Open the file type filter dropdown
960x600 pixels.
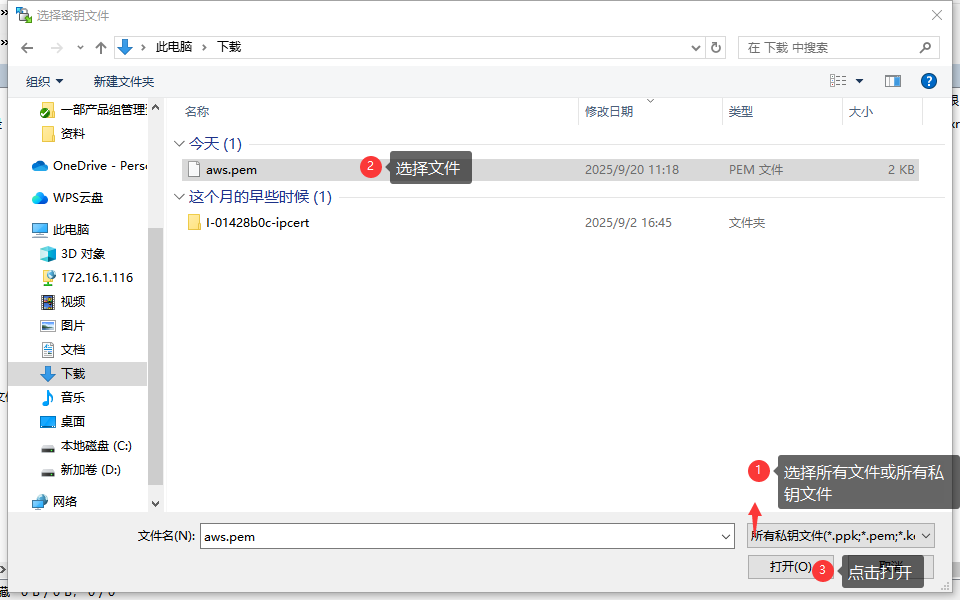click(841, 537)
